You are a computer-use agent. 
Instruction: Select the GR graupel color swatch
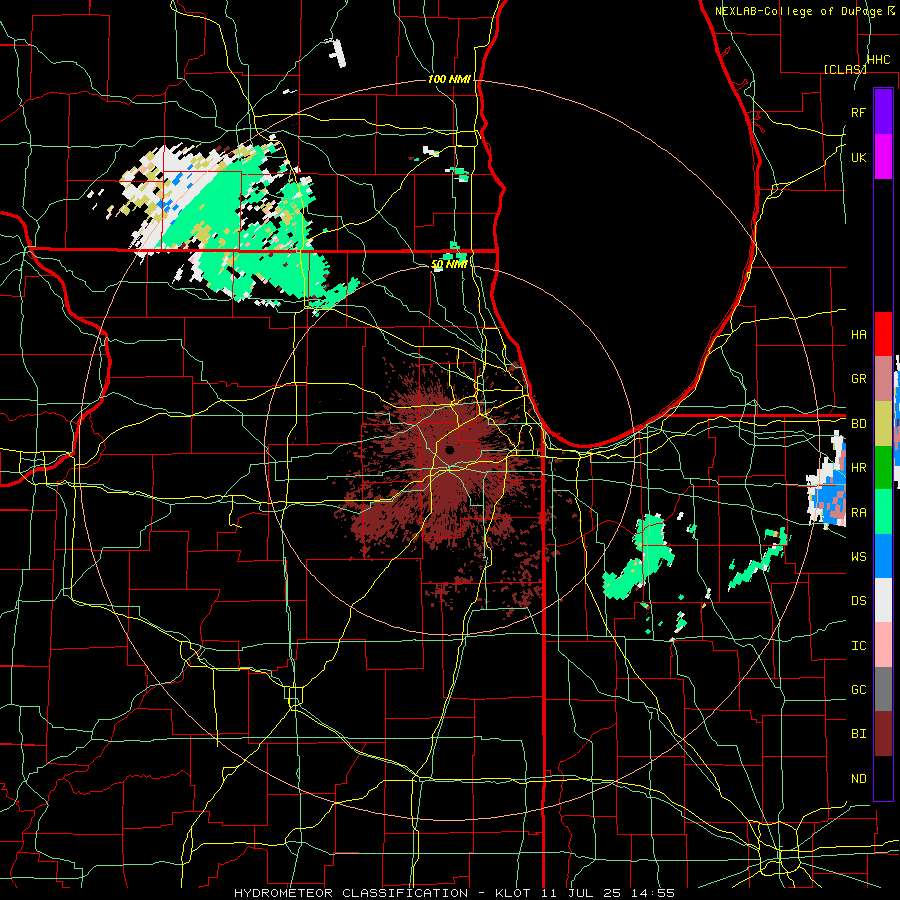883,379
